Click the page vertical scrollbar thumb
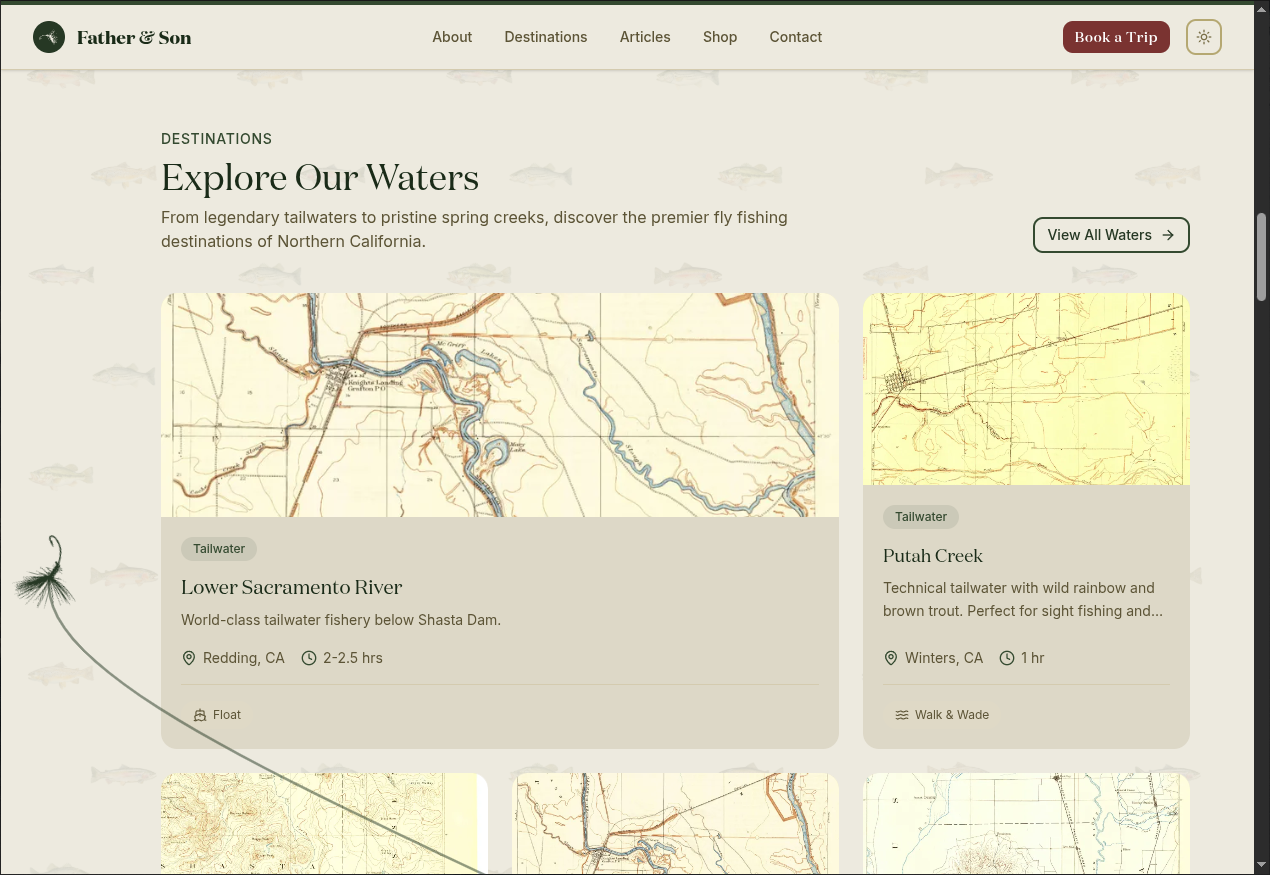 pos(1261,255)
